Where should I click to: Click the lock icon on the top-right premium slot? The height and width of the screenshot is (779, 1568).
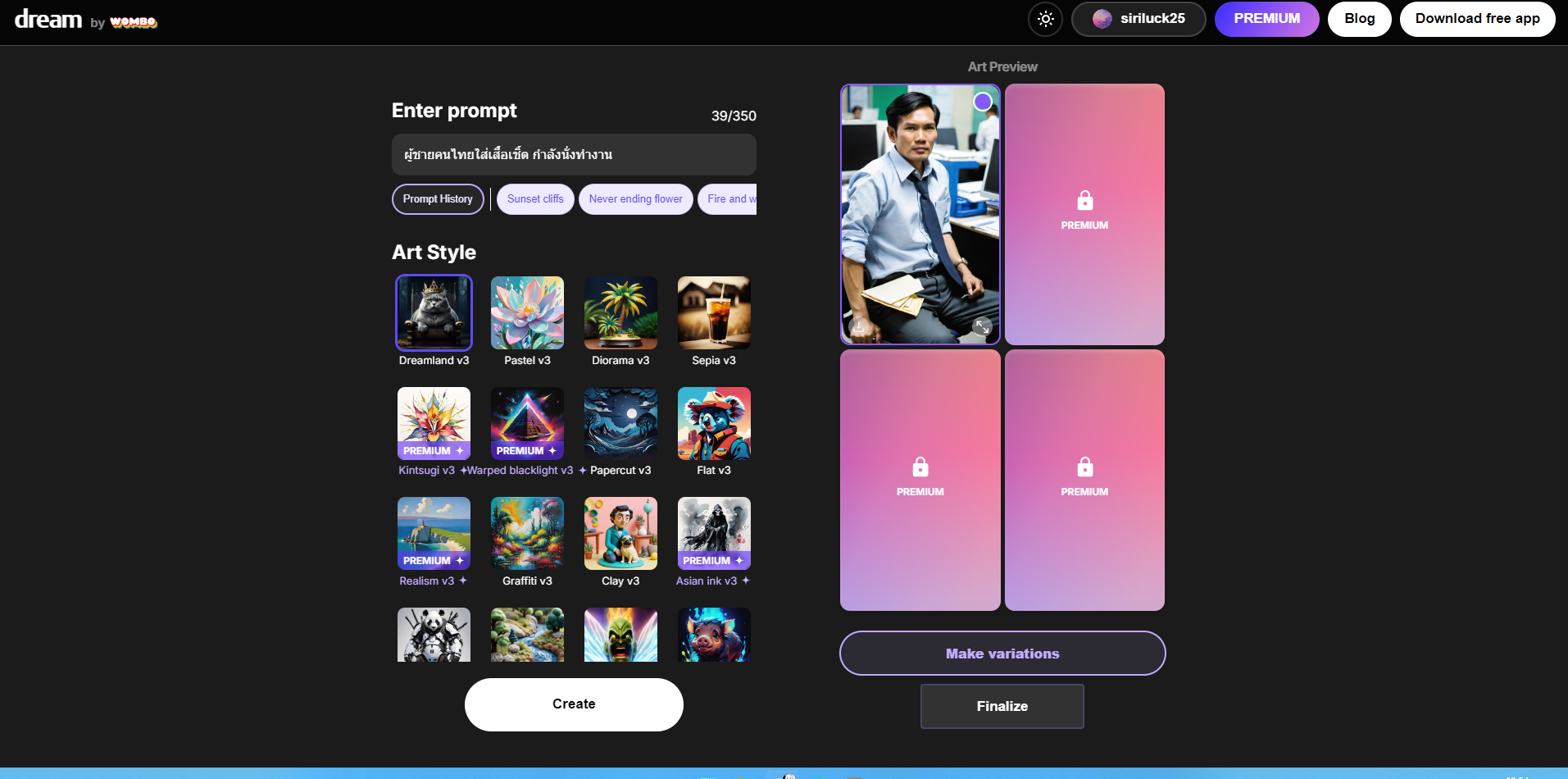pos(1084,201)
